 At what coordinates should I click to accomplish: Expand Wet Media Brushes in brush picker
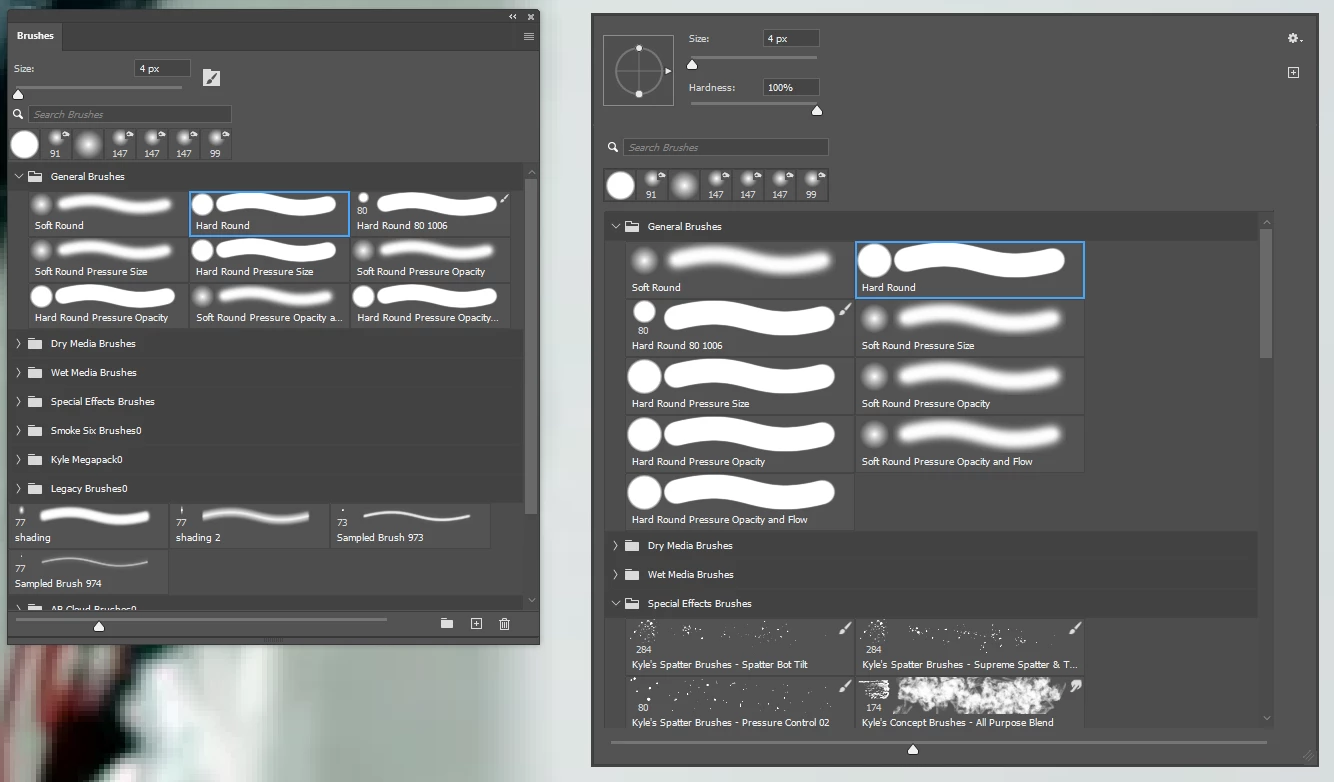(615, 574)
